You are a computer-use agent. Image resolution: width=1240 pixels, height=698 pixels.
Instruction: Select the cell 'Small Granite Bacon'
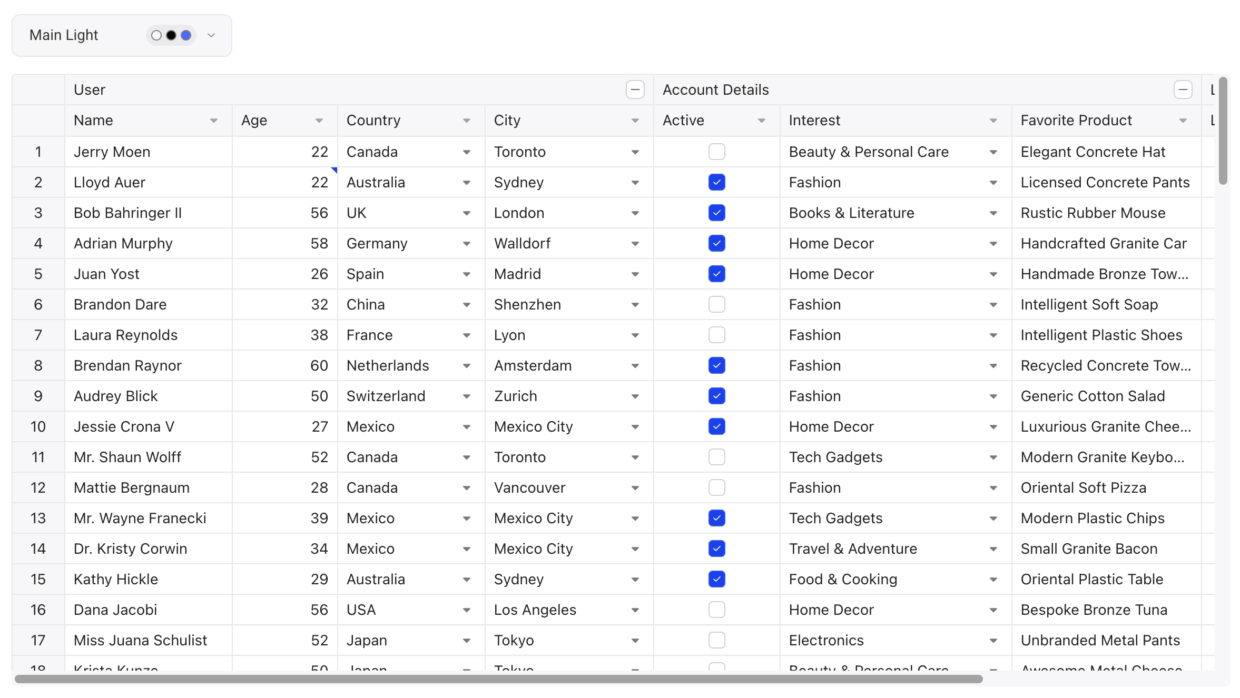coord(1107,548)
